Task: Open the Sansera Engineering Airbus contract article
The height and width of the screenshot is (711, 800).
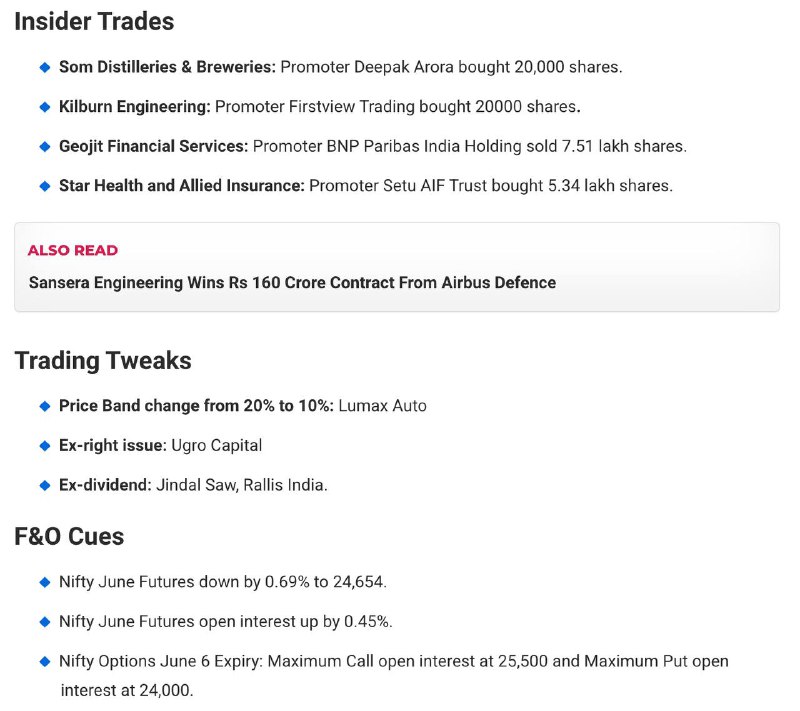Action: 292,283
